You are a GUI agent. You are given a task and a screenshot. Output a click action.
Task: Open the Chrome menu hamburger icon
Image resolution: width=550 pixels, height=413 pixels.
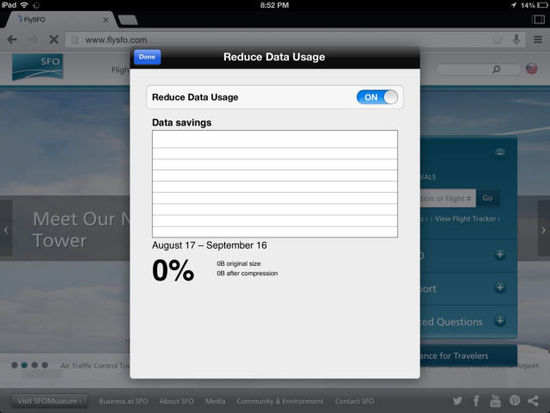click(538, 39)
